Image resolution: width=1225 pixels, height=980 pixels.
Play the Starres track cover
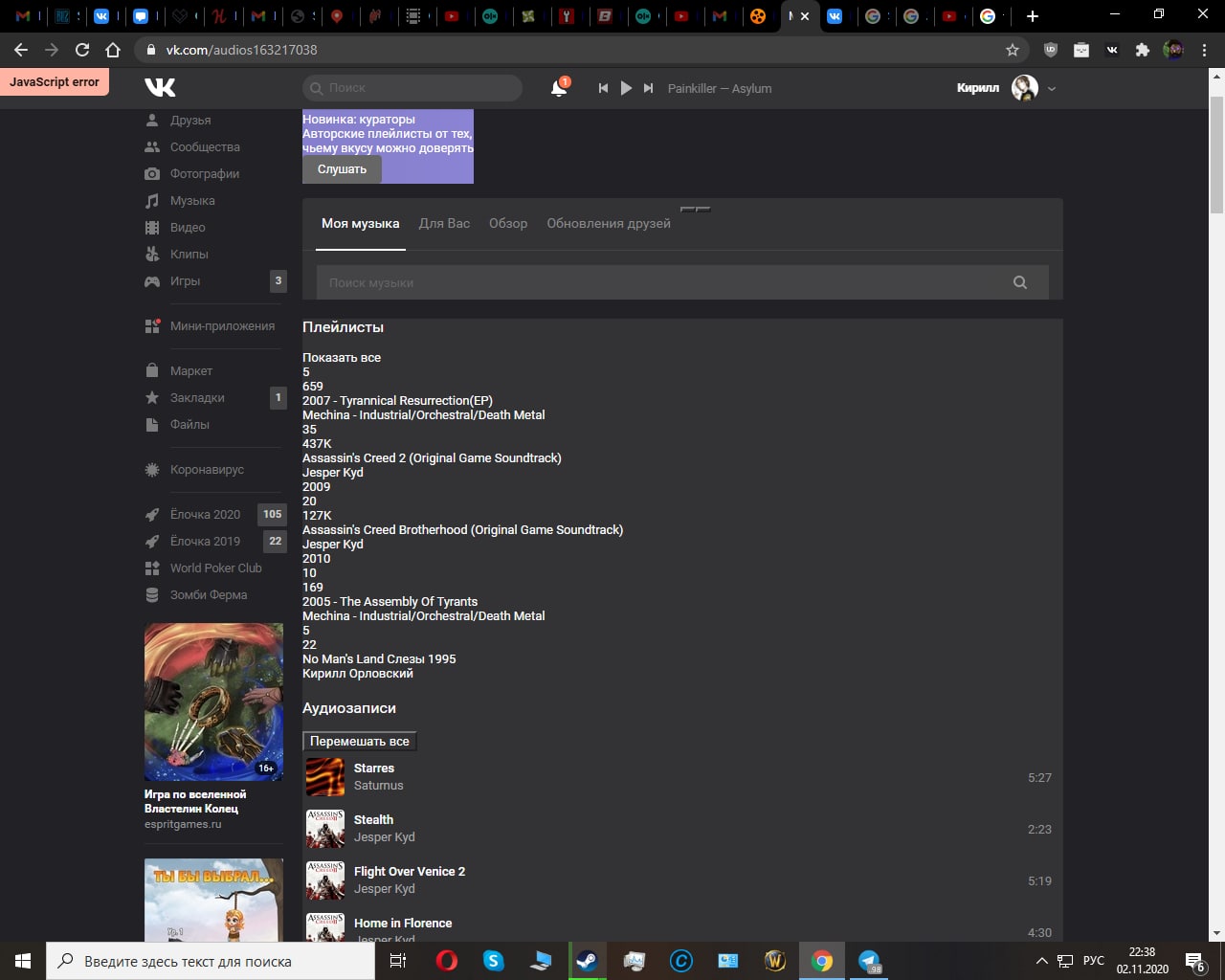[x=325, y=777]
